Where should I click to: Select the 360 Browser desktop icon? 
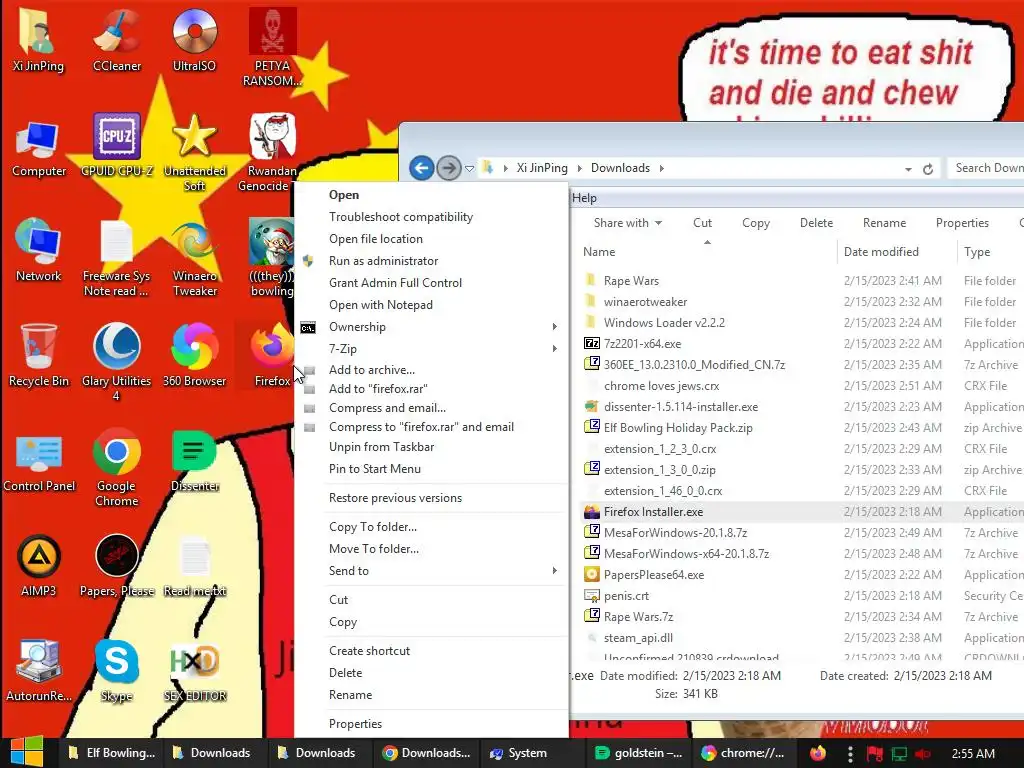click(x=194, y=355)
